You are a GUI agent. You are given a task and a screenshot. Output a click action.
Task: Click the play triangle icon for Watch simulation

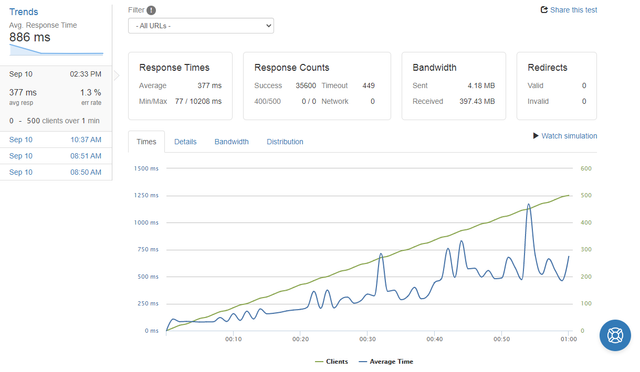pyautogui.click(x=536, y=136)
